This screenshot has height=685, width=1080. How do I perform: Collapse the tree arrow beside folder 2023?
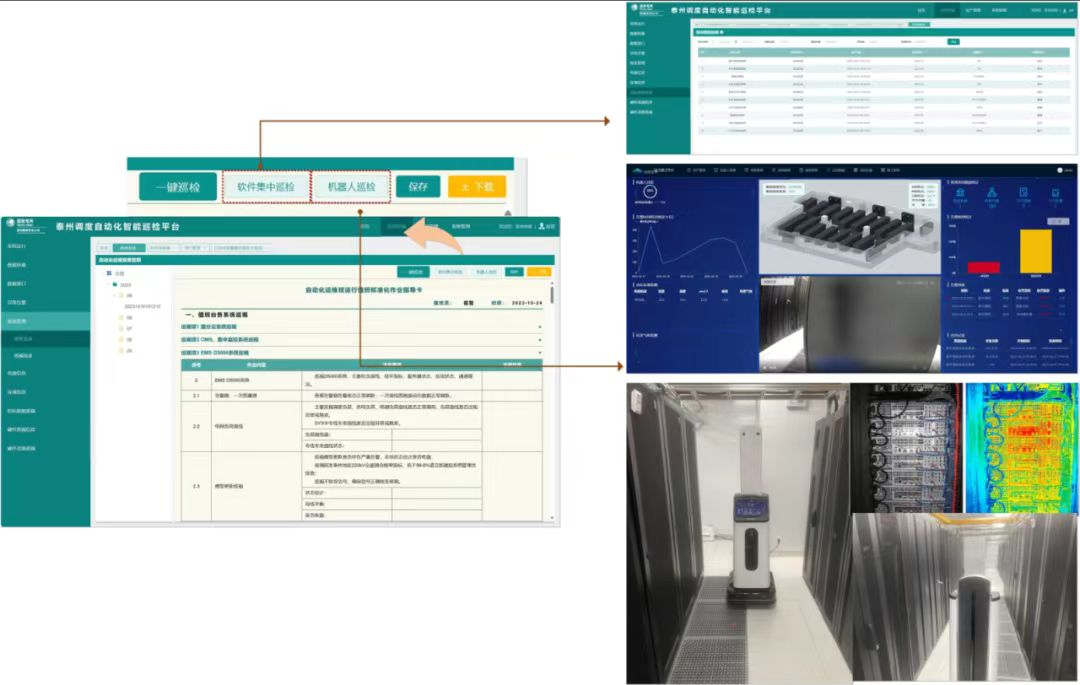click(108, 284)
